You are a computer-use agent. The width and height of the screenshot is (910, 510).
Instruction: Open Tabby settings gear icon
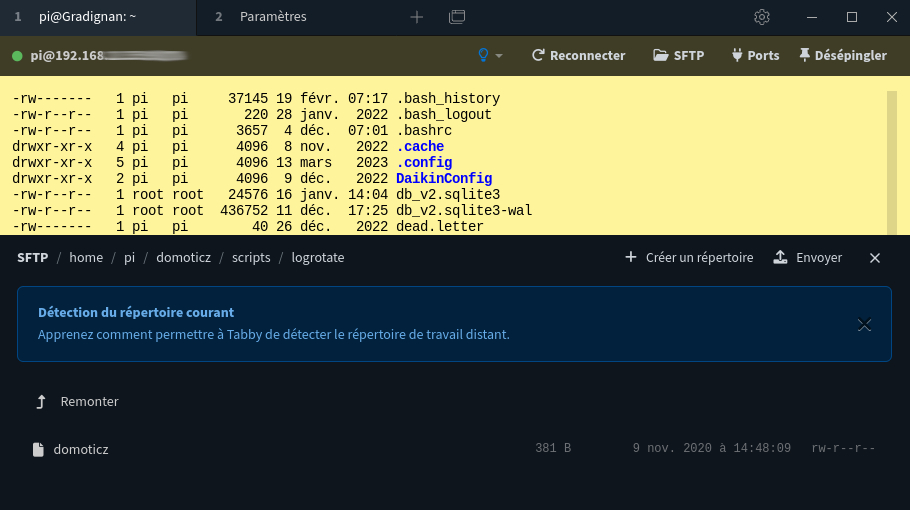pyautogui.click(x=762, y=17)
